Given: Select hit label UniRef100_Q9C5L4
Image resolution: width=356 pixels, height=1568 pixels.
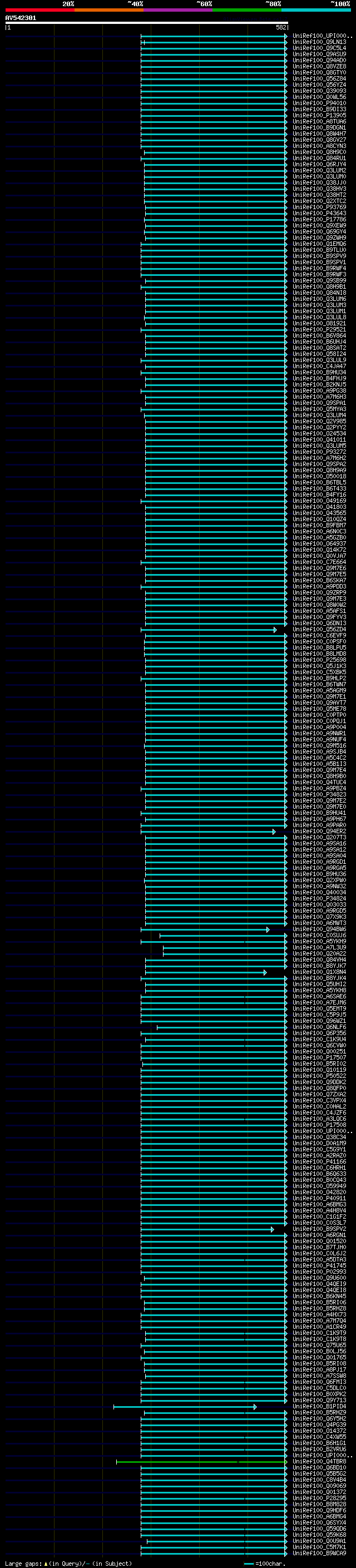Looking at the screenshot, I should [x=319, y=48].
